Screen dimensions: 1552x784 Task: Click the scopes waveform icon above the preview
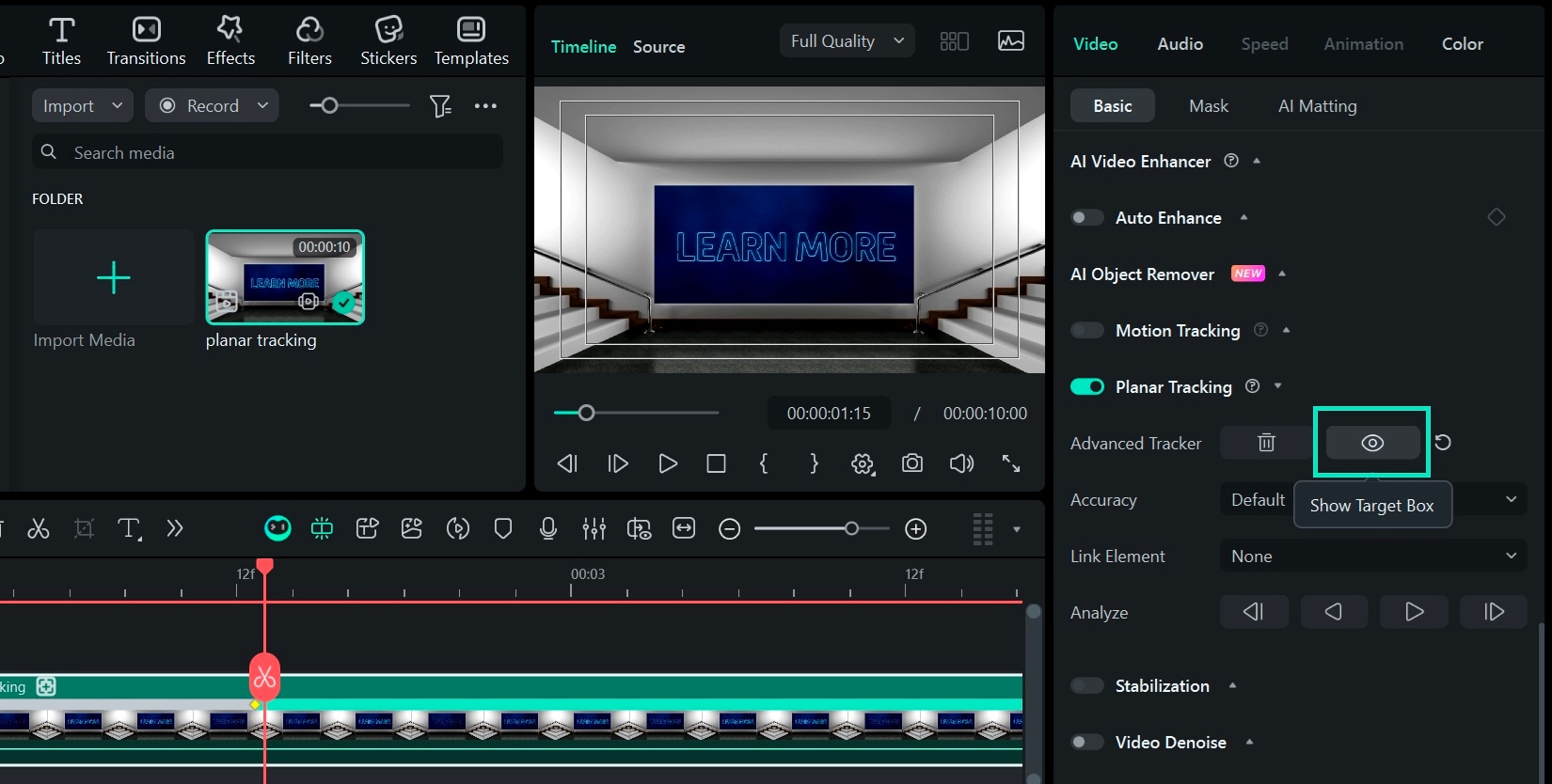pos(1011,40)
